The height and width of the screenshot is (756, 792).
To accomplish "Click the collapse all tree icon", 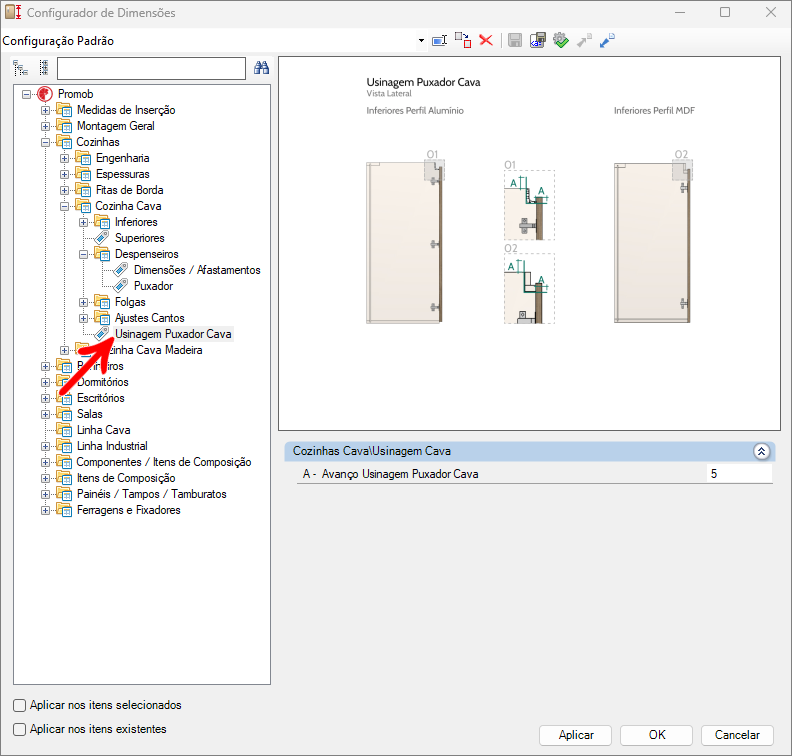I will 43,68.
